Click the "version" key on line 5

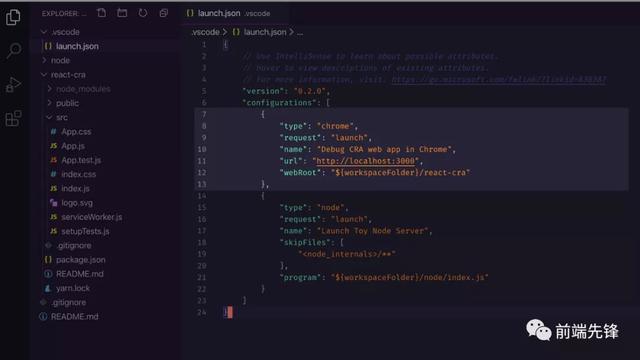click(x=263, y=91)
